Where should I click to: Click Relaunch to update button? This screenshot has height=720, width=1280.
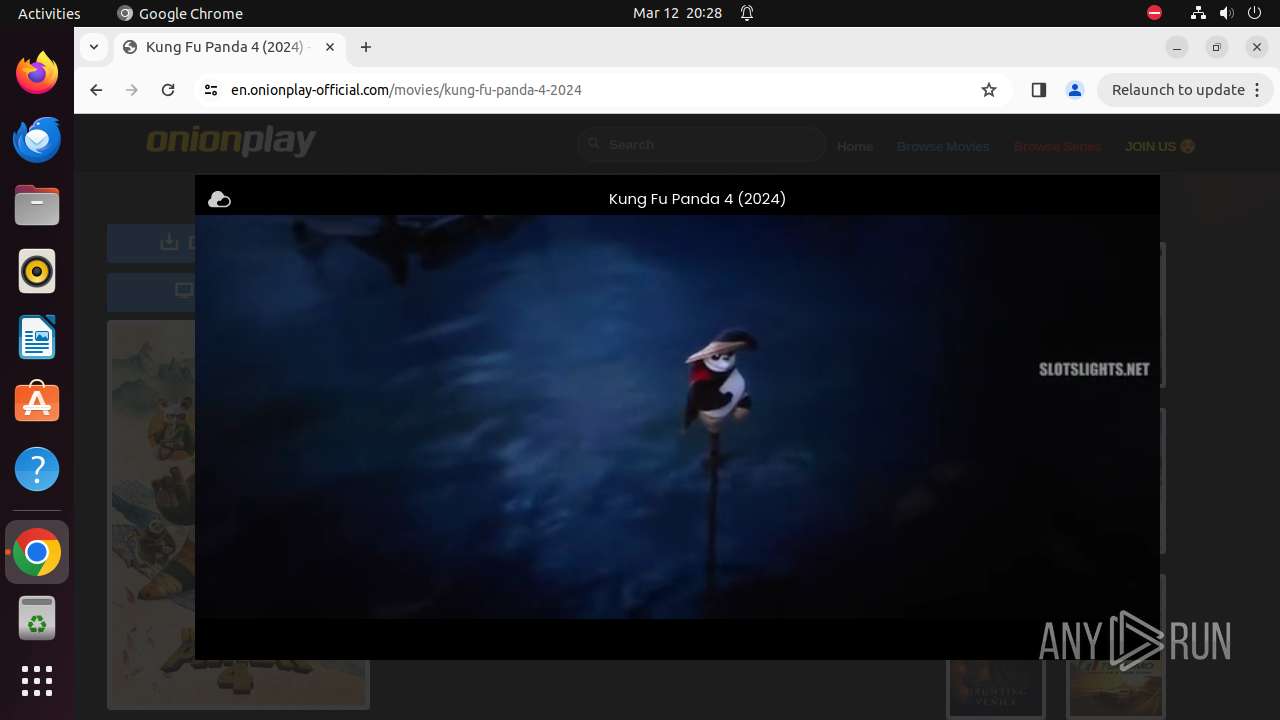1178,90
